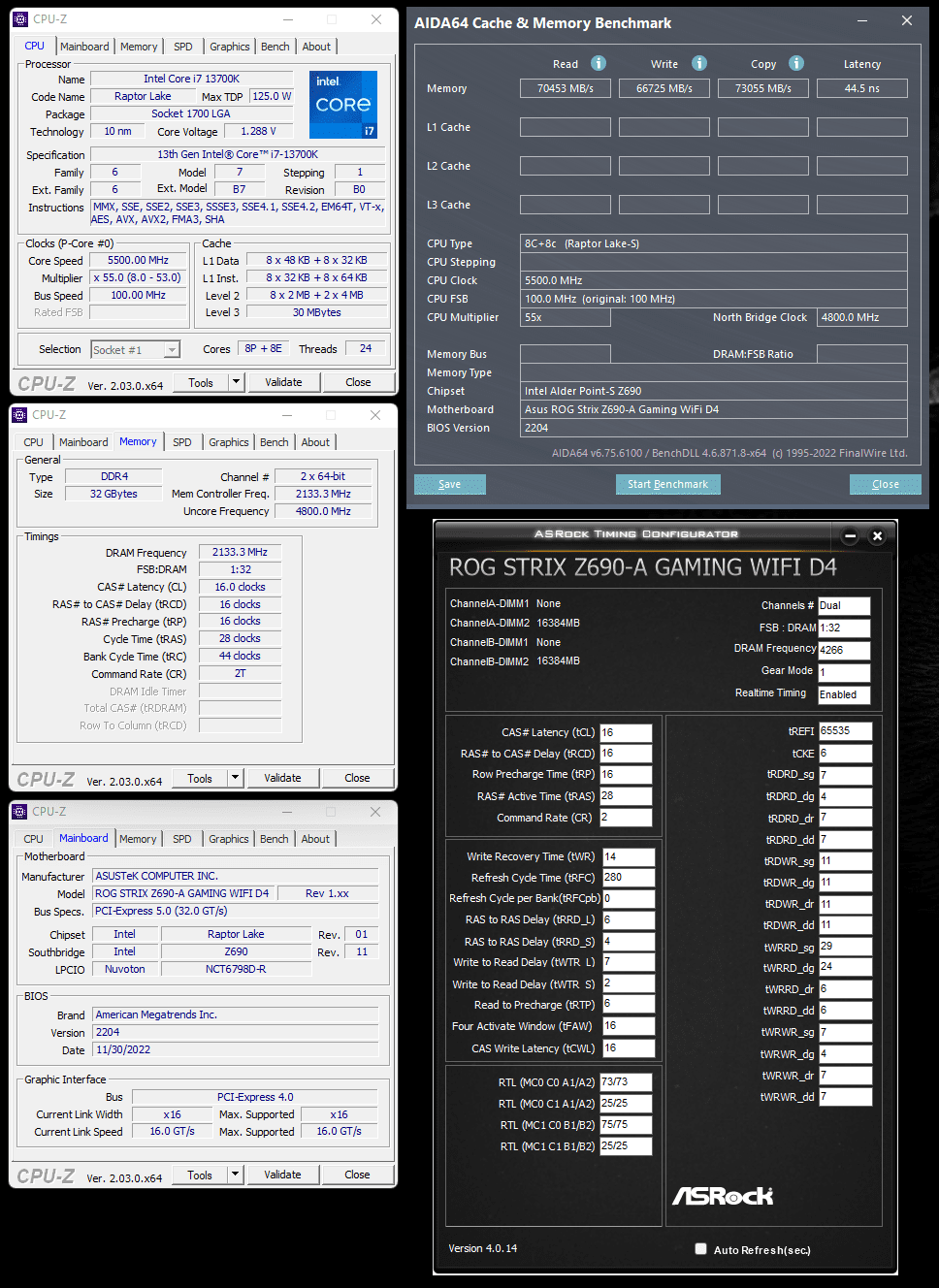Open the Bench tab in top CPU-Z window
This screenshot has width=939, height=1288.
click(x=275, y=47)
